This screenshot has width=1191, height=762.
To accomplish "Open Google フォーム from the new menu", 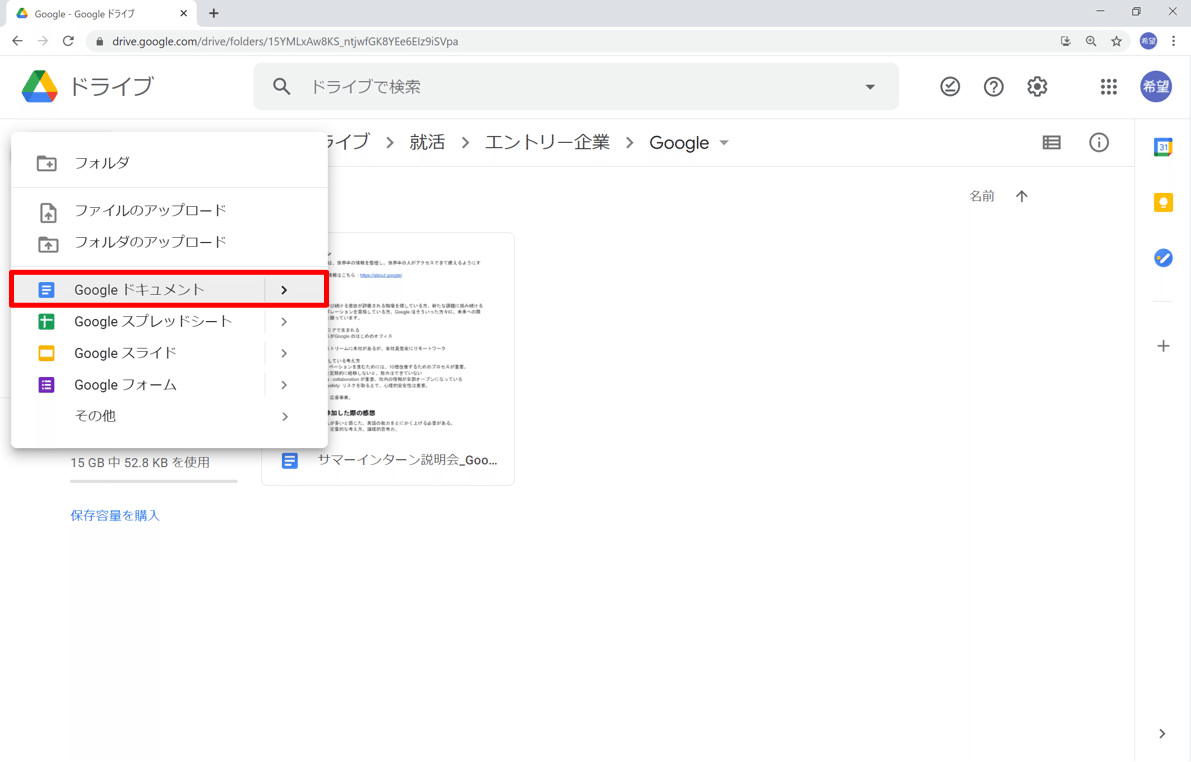I will coord(125,384).
